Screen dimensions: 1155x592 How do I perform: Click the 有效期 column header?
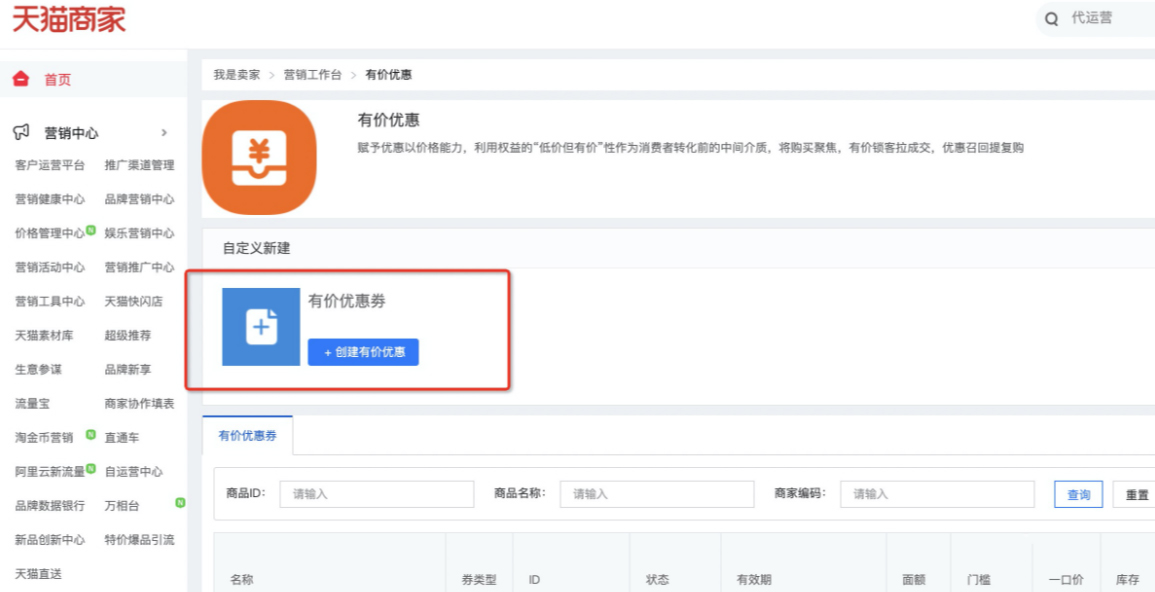(754, 580)
